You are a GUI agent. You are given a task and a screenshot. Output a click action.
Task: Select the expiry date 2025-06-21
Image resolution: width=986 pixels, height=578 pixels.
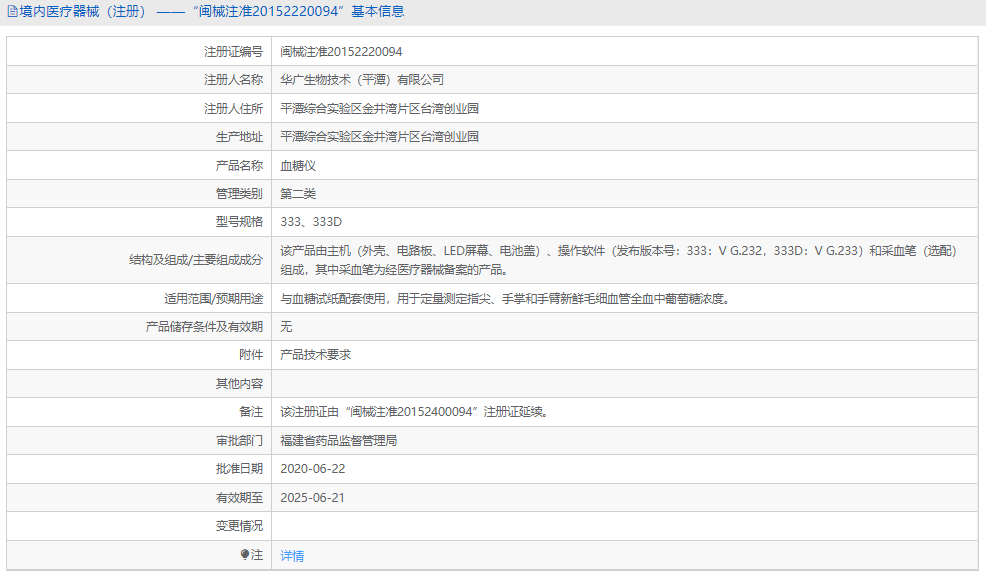[x=313, y=497]
